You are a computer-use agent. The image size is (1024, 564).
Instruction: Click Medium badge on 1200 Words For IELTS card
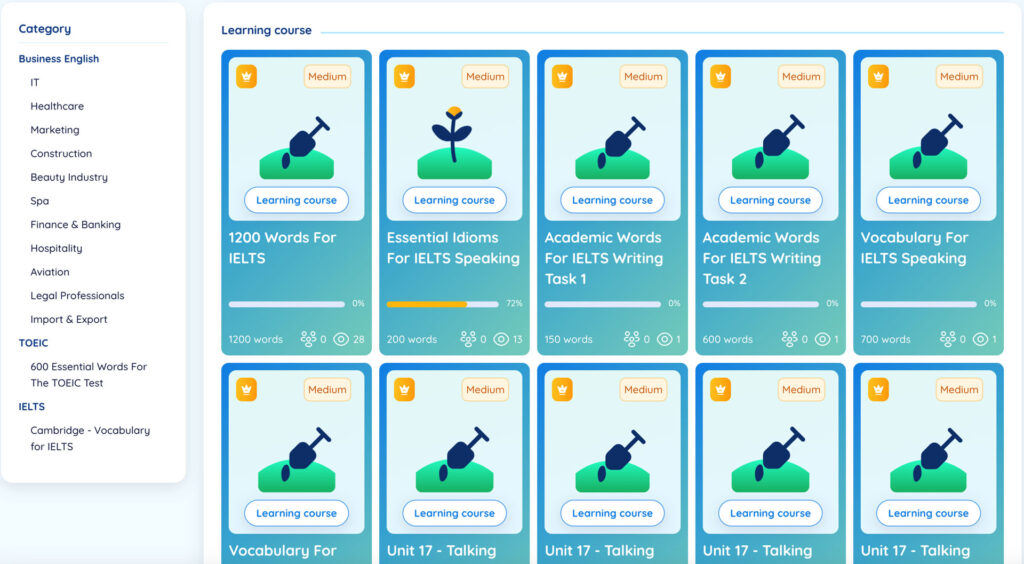tap(327, 76)
